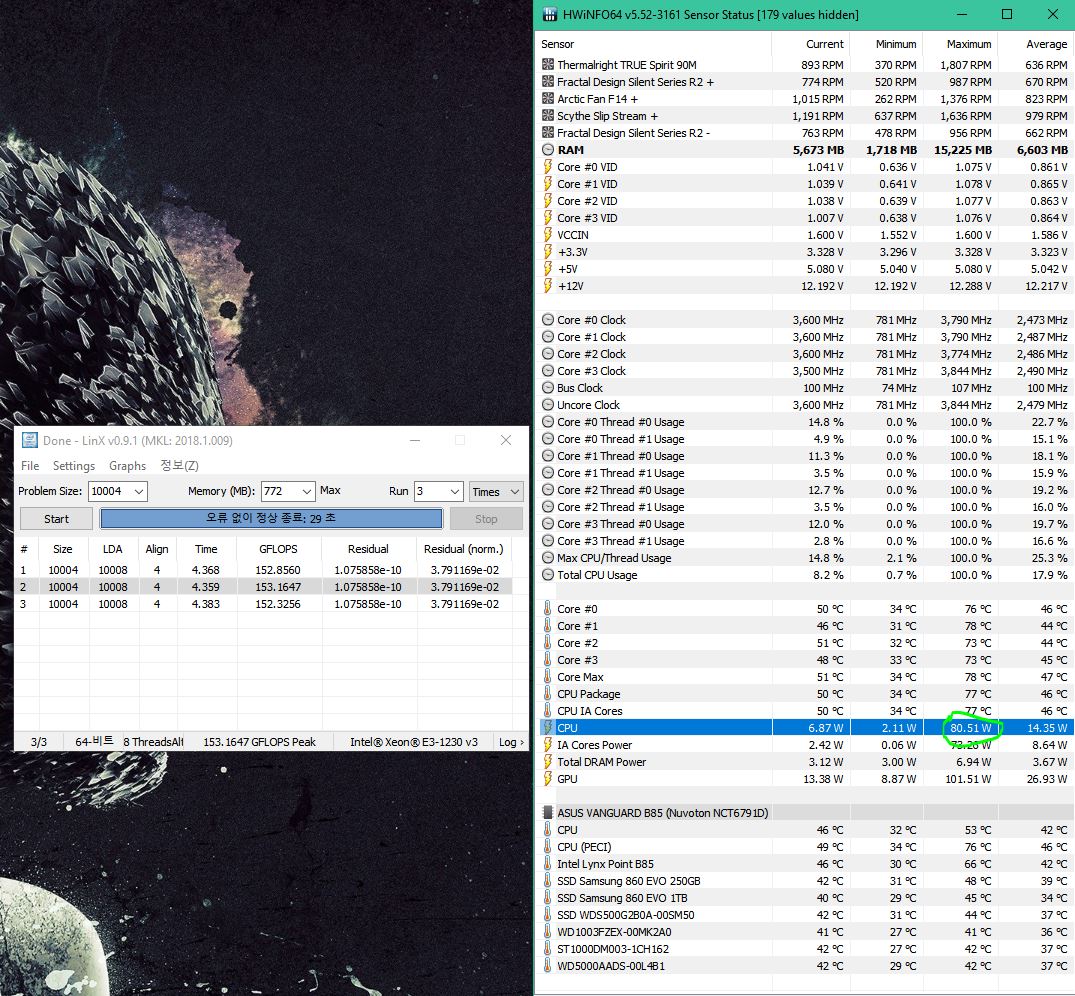The image size is (1075, 996).
Task: Open the Times unit dropdown
Action: (x=515, y=491)
